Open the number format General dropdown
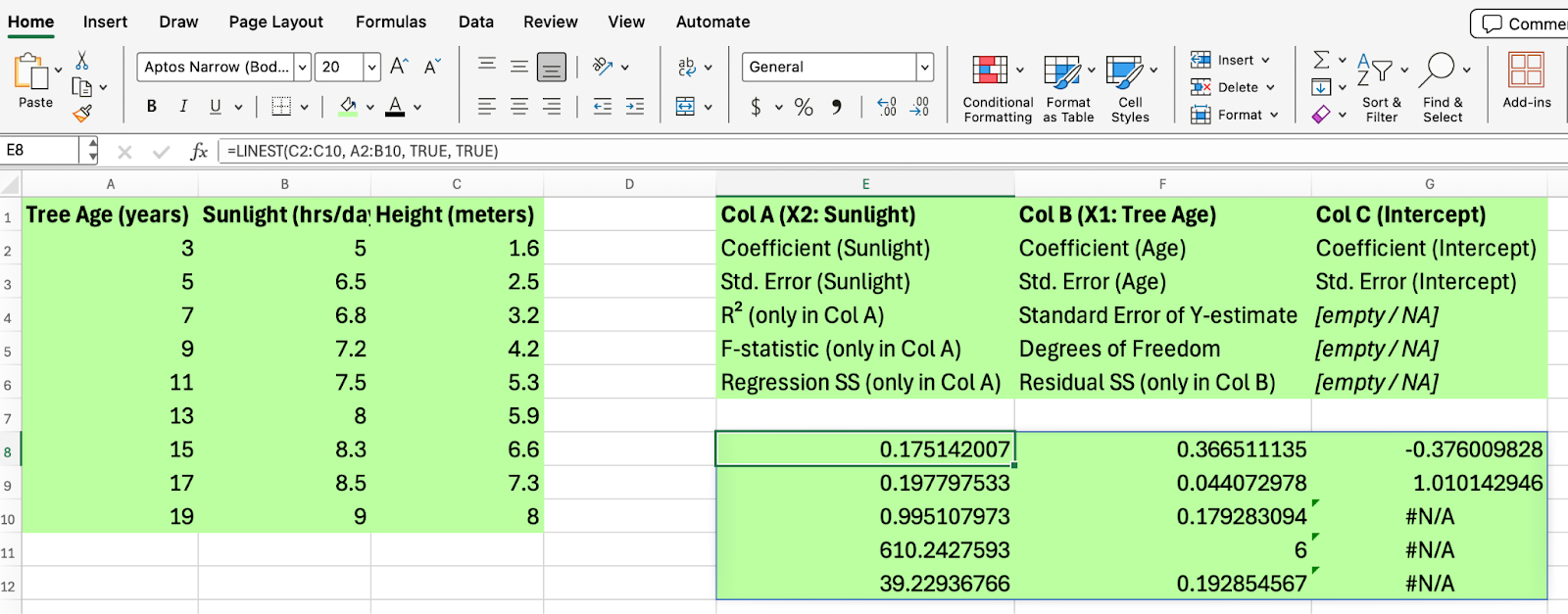The width and height of the screenshot is (1568, 614). pyautogui.click(x=924, y=67)
